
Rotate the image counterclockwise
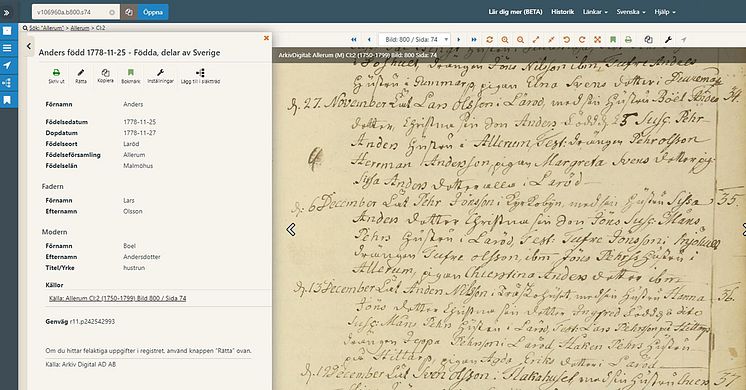[567, 40]
